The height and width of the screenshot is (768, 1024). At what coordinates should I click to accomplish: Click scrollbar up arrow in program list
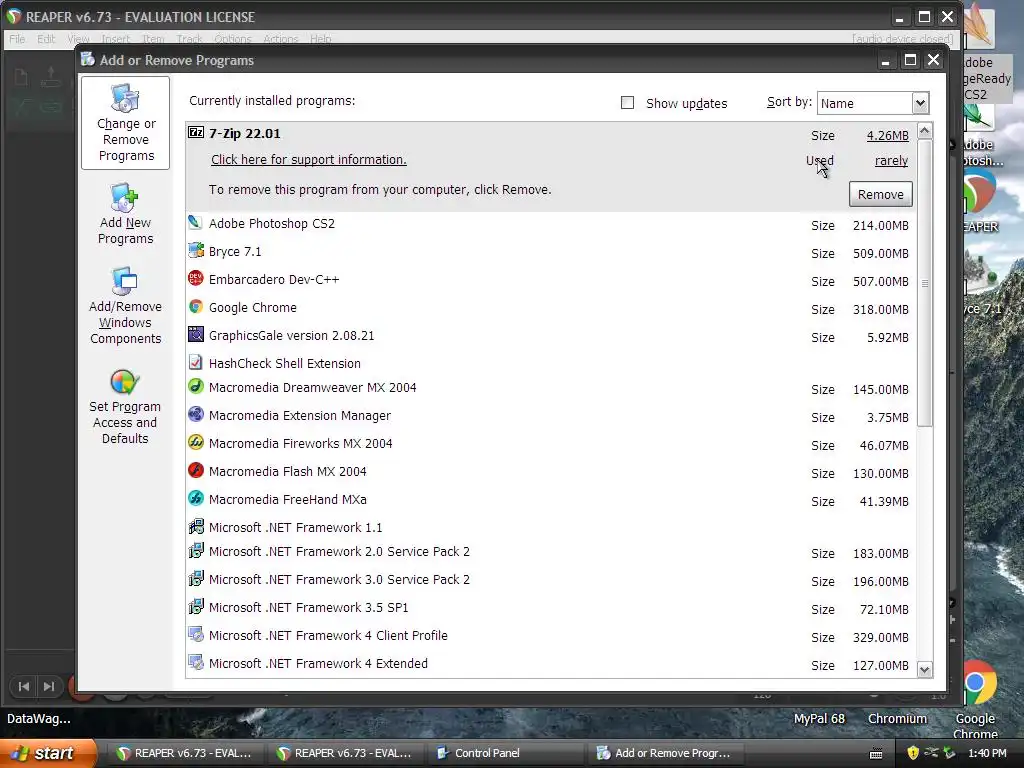pos(924,131)
